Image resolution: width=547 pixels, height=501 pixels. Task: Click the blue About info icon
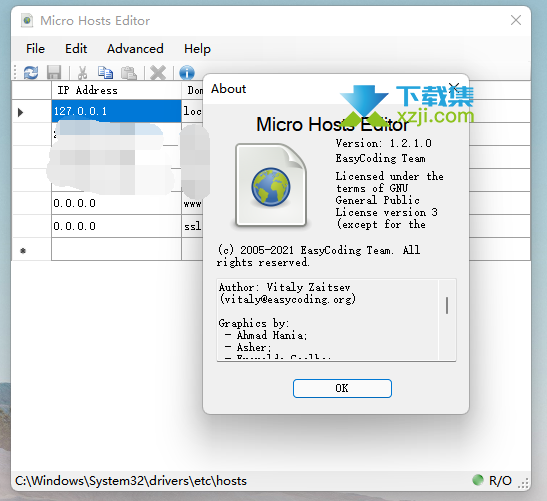tap(187, 73)
